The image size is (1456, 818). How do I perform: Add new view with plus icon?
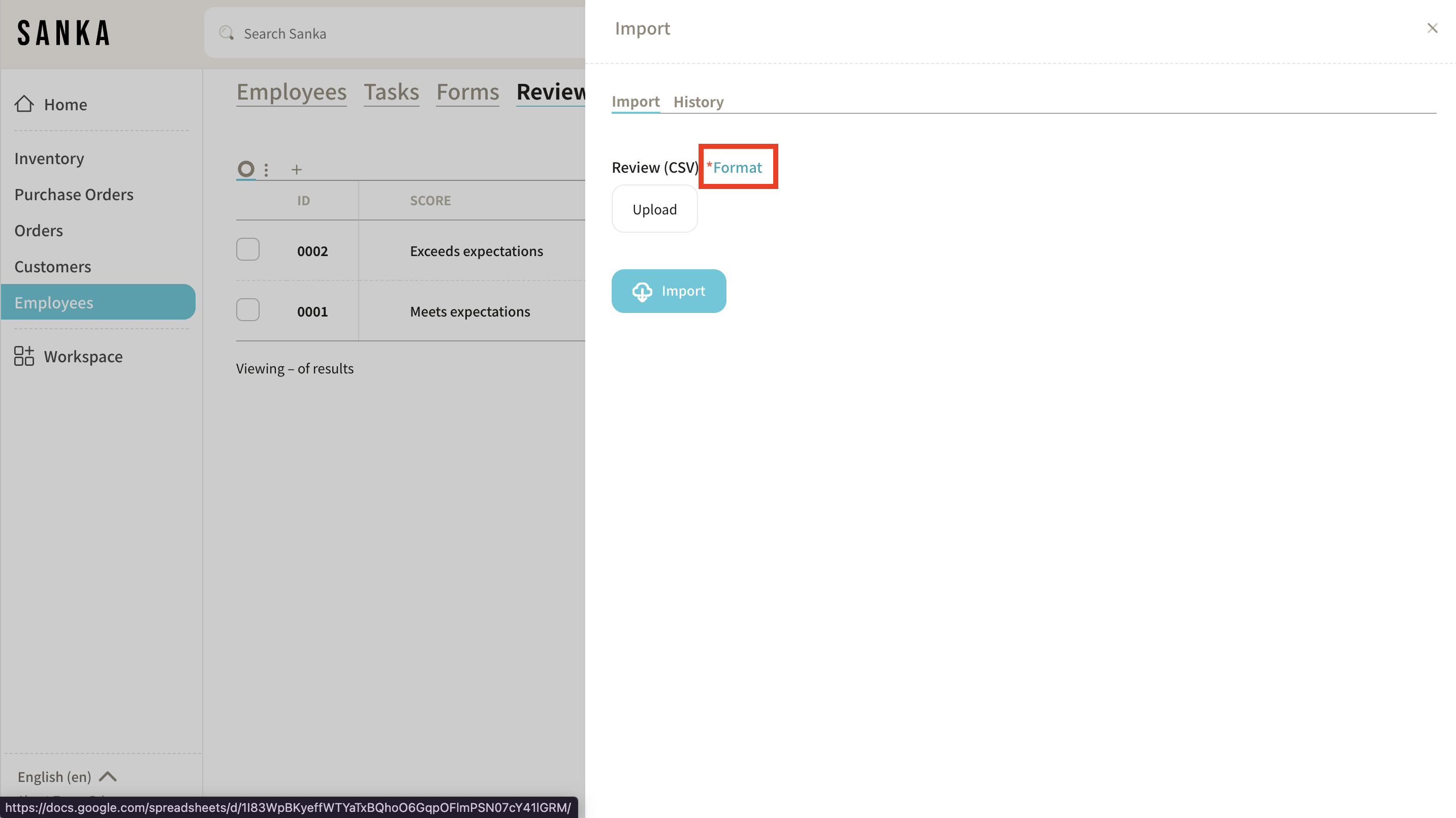(x=296, y=169)
